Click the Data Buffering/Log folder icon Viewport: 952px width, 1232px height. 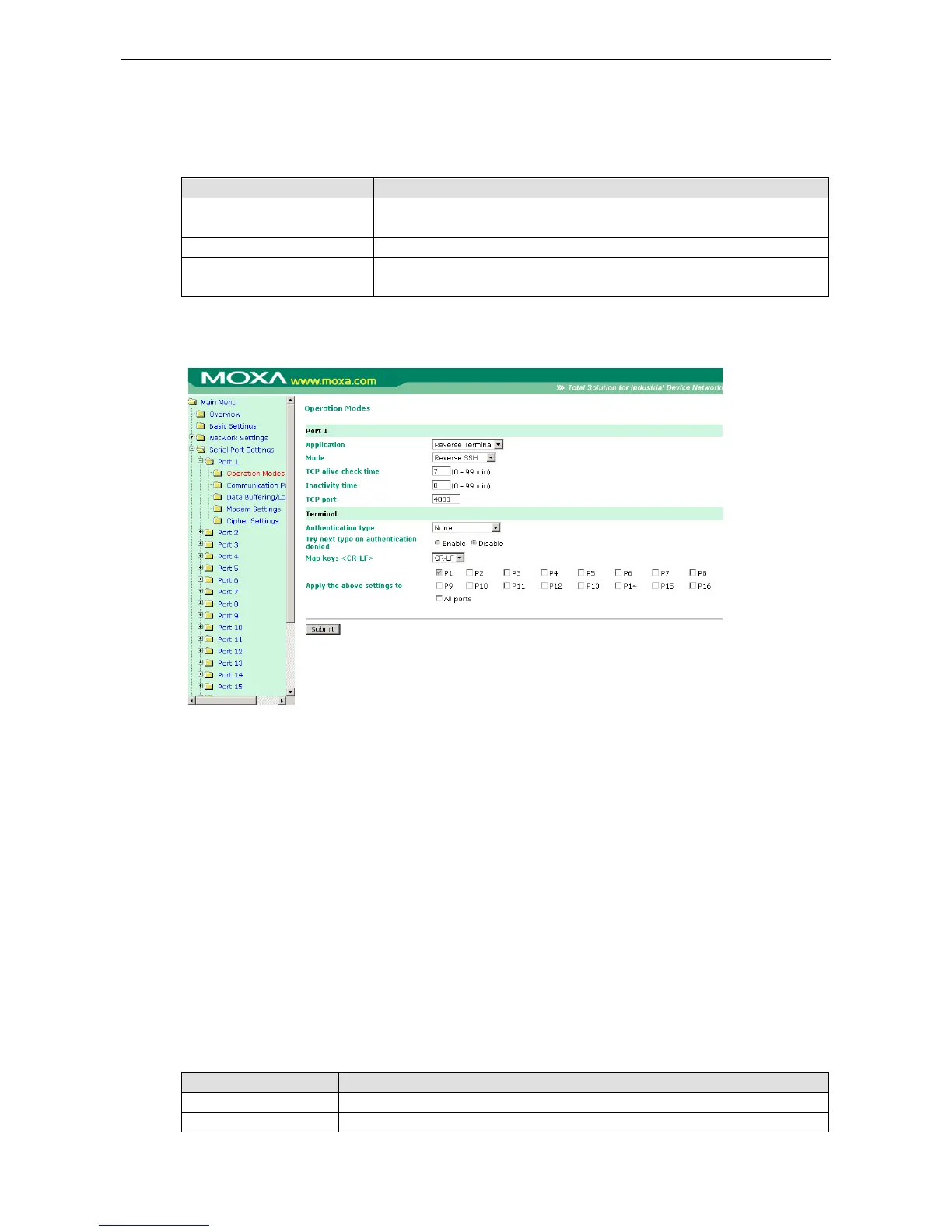218,497
